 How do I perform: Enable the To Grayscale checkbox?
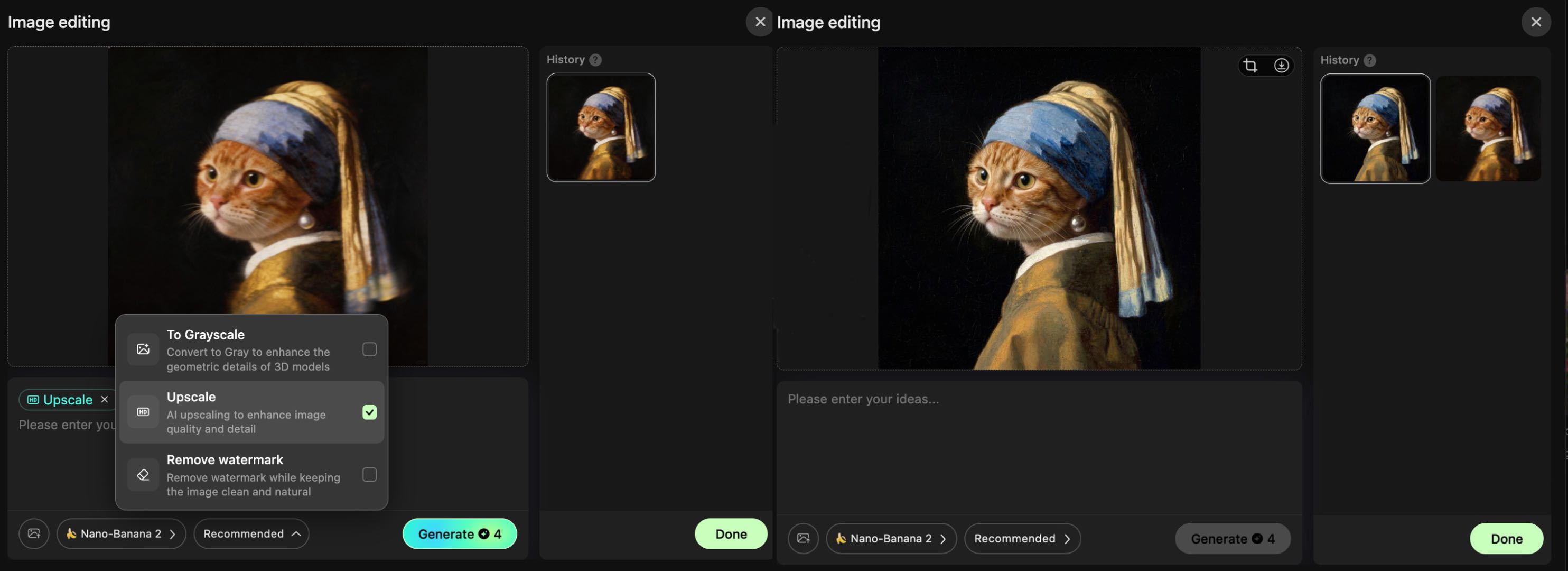point(369,349)
